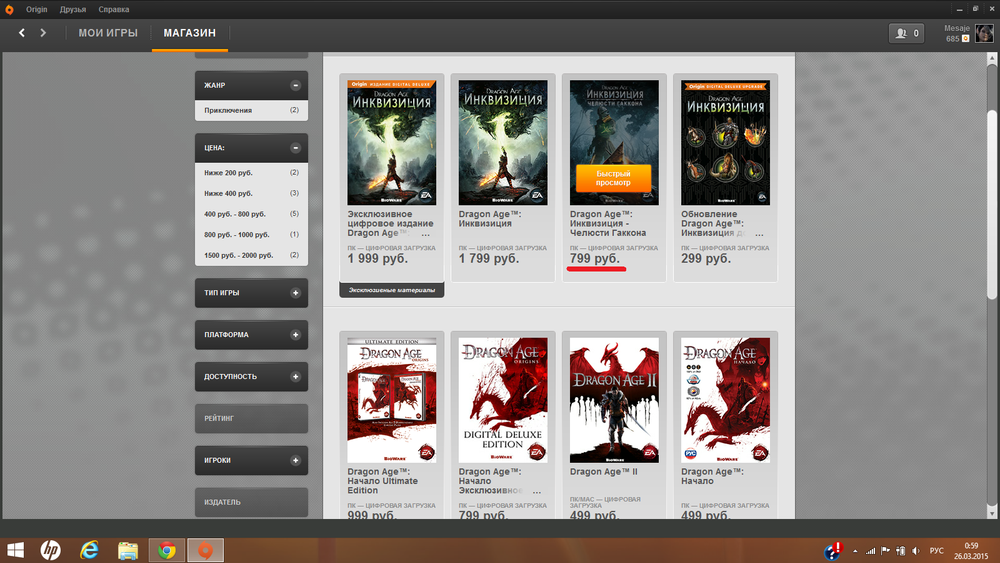Open File Explorer from taskbar
This screenshot has width=1000, height=563.
128,550
